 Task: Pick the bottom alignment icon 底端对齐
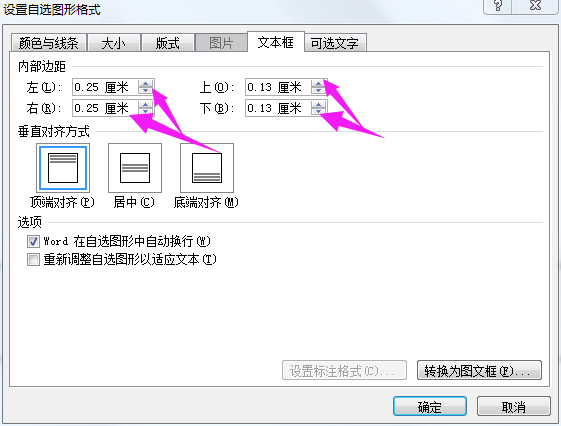207,168
